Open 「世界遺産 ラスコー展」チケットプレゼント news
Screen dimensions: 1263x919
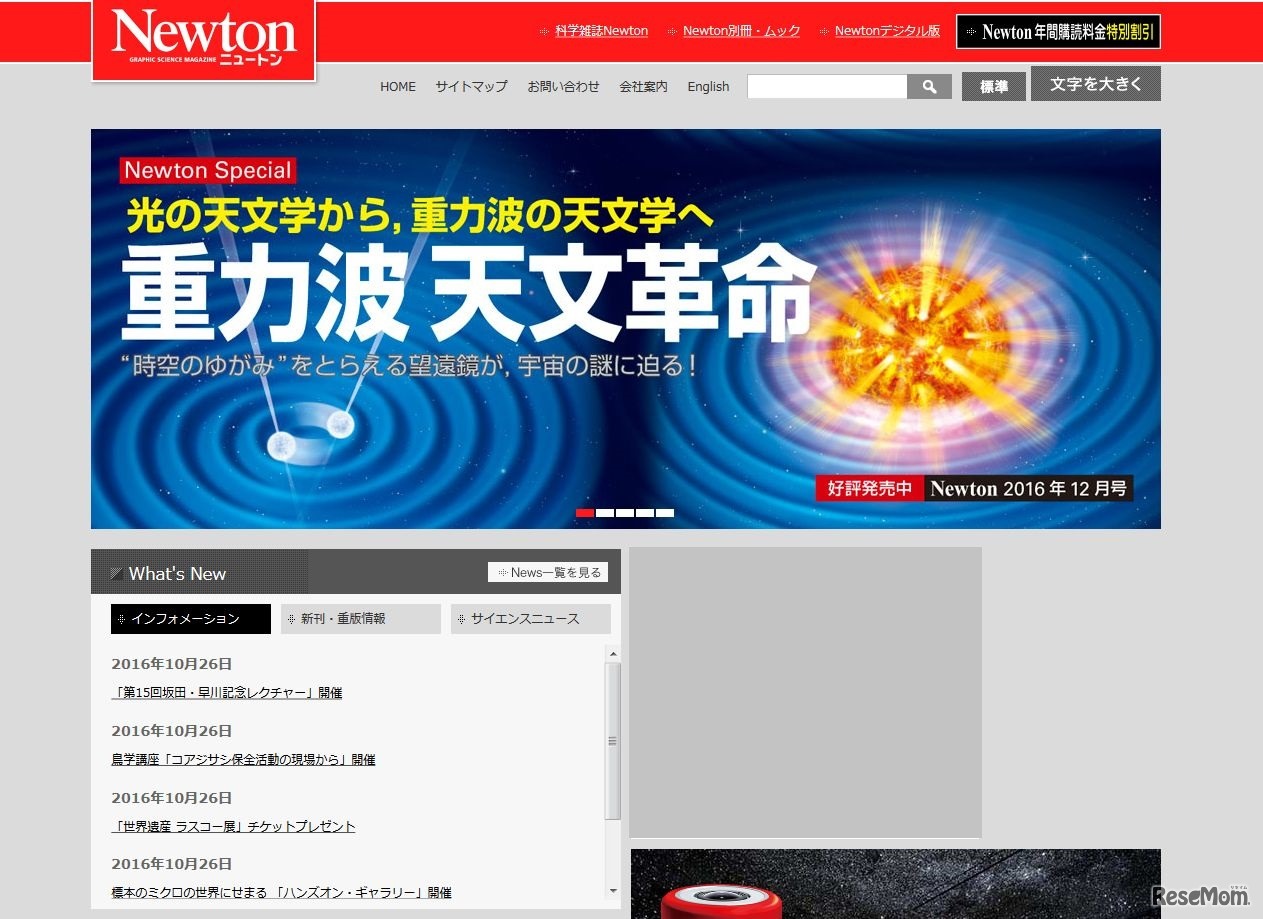[233, 827]
